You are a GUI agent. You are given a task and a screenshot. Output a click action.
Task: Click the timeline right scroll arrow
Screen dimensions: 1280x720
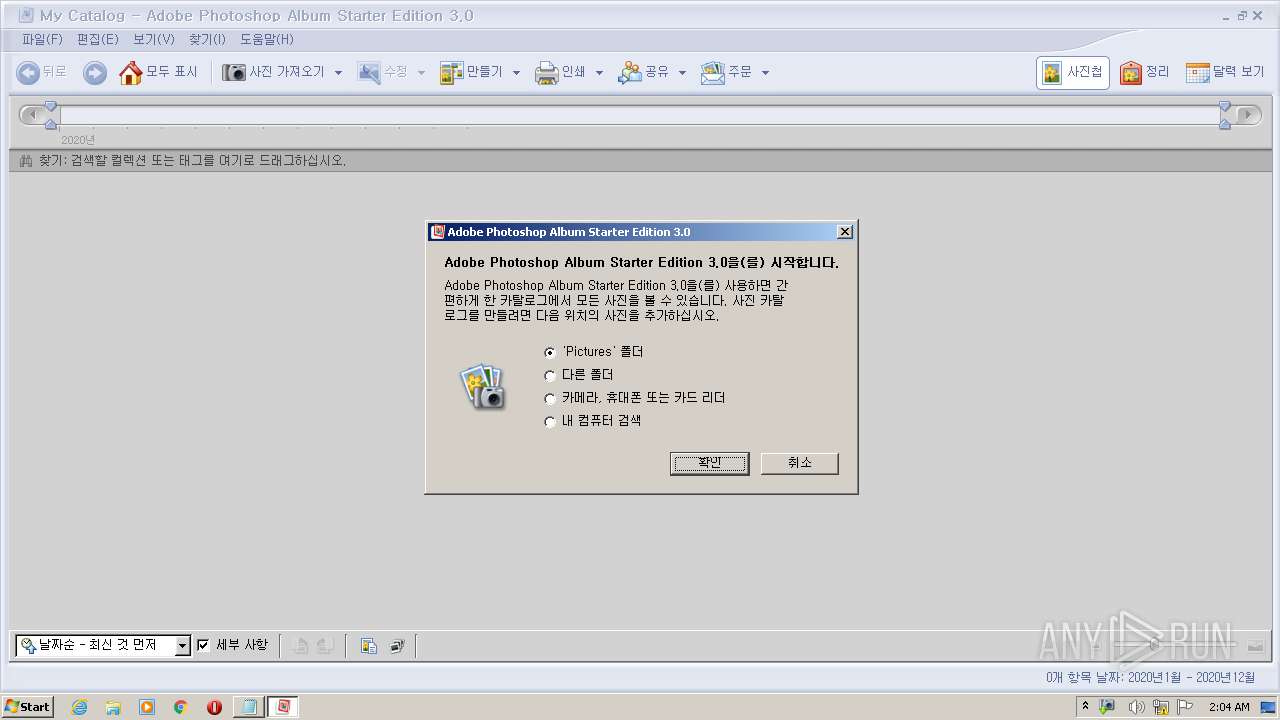coord(1249,114)
